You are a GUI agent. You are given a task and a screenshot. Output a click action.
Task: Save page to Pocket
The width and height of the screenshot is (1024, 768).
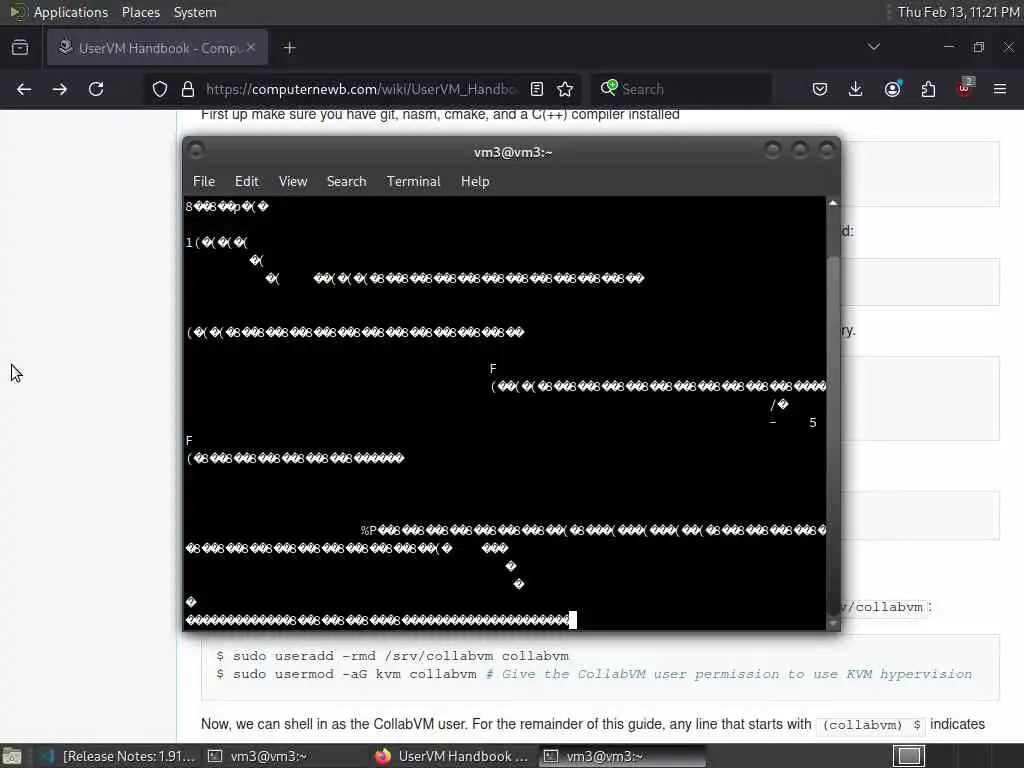820,89
